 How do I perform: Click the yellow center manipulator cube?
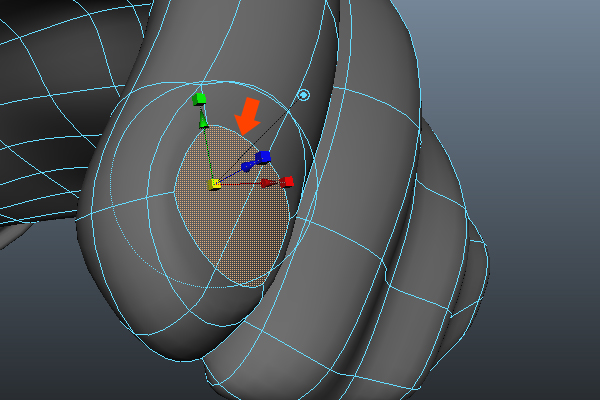coord(214,184)
